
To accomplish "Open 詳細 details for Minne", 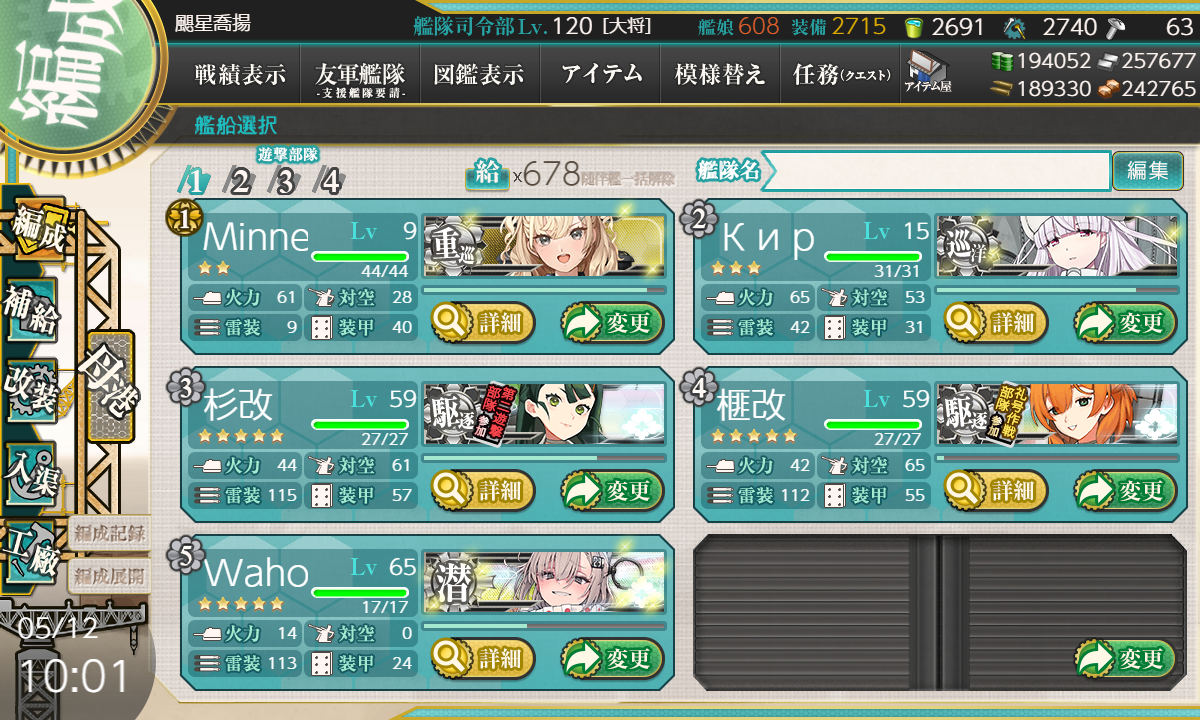I will (483, 322).
